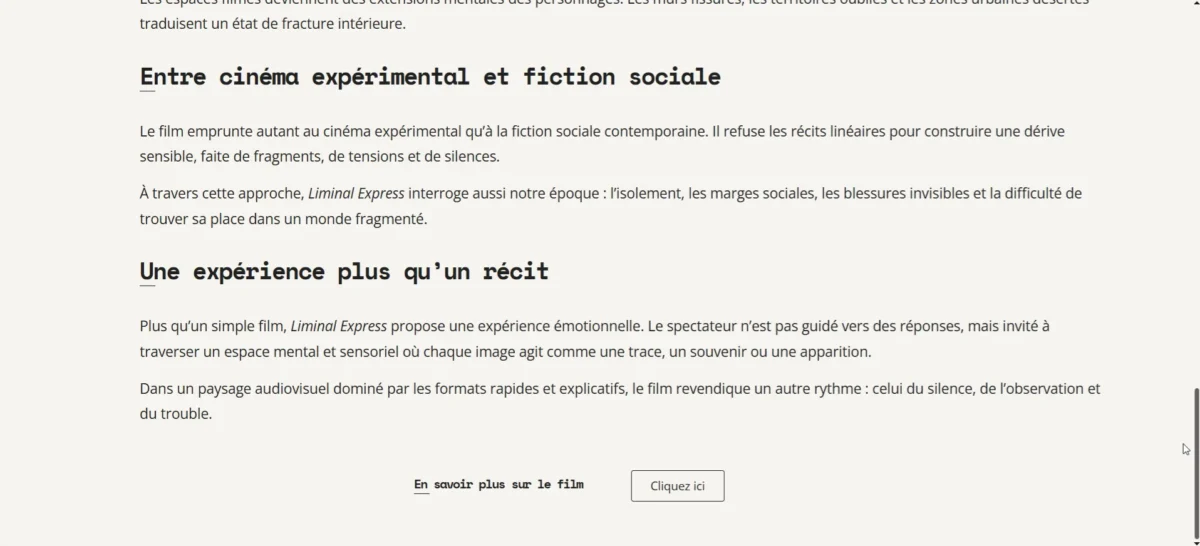The width and height of the screenshot is (1200, 546).
Task: Click heading "Entre cinéma expérimental et fiction sociale"
Action: point(430,77)
